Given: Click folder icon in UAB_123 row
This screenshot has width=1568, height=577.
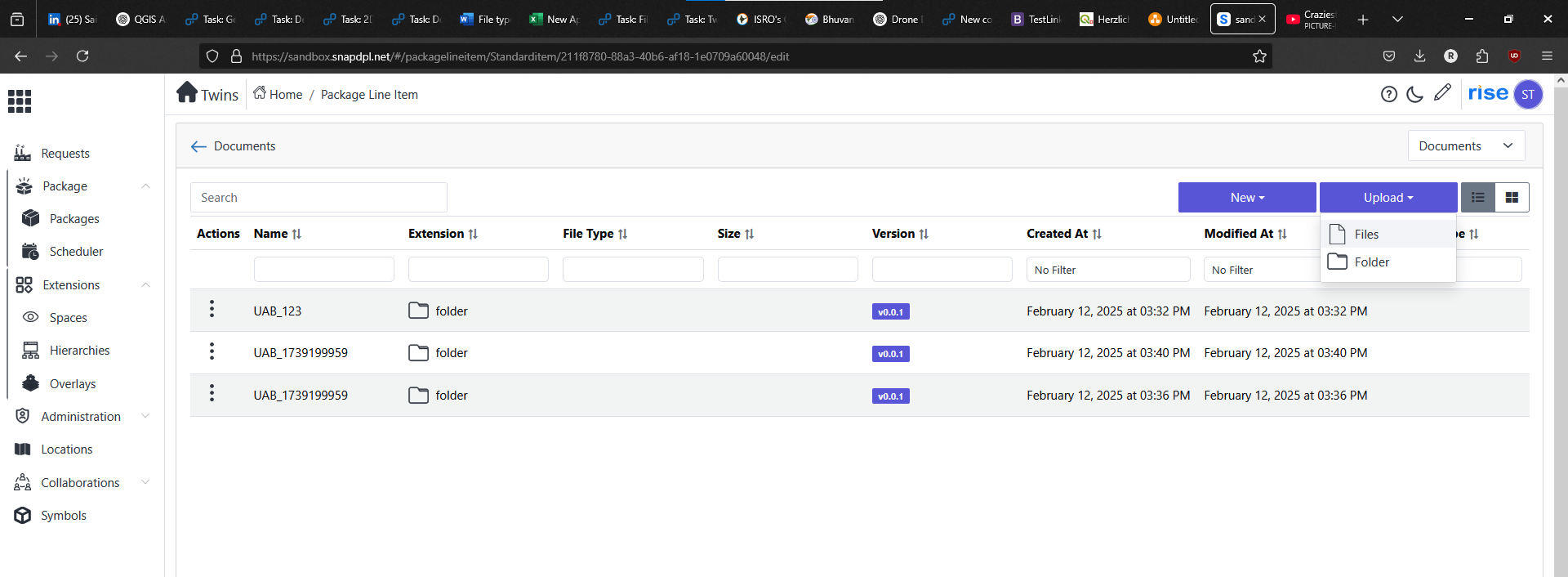Looking at the screenshot, I should [418, 311].
